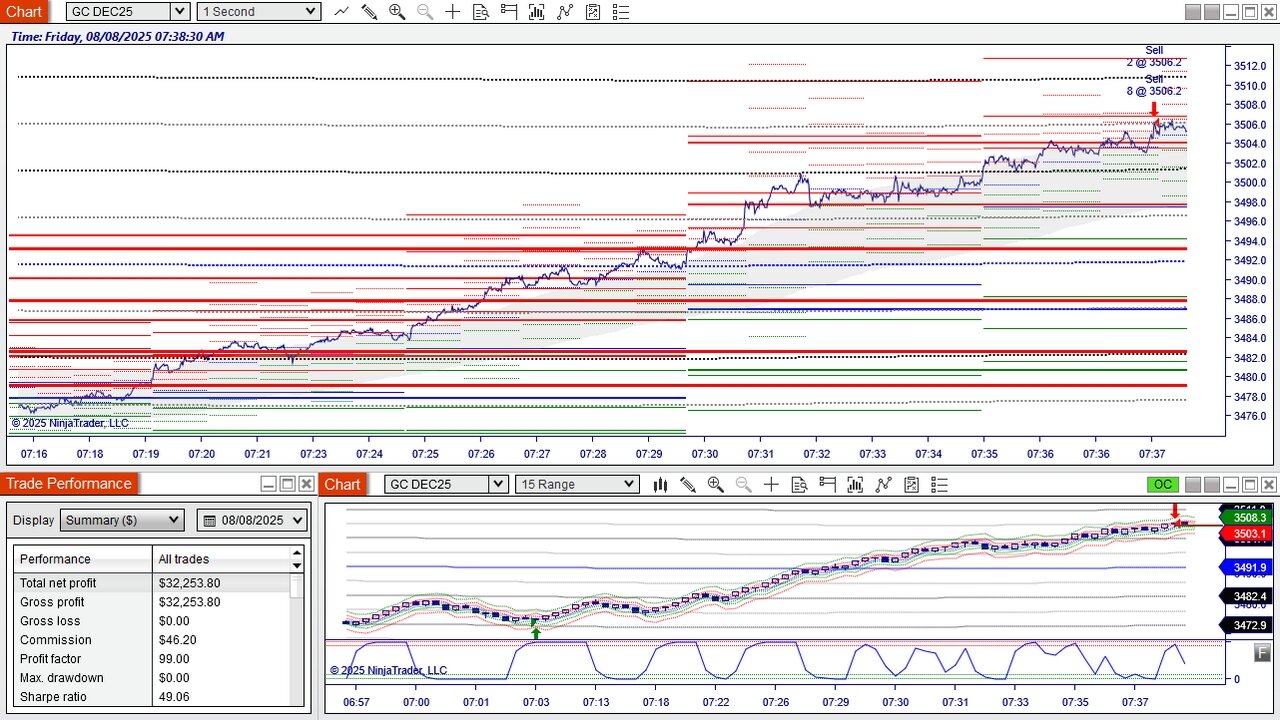
Task: Click second gray link button in top chart title bar
Action: 1212,12
